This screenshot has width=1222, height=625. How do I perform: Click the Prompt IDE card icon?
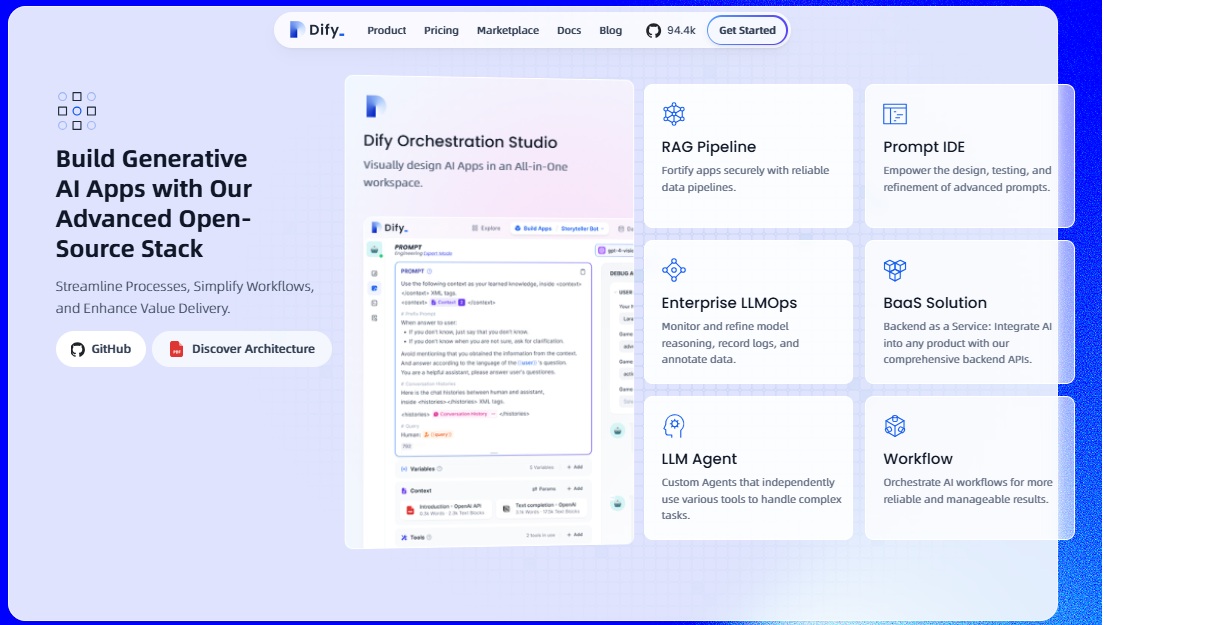coord(895,113)
